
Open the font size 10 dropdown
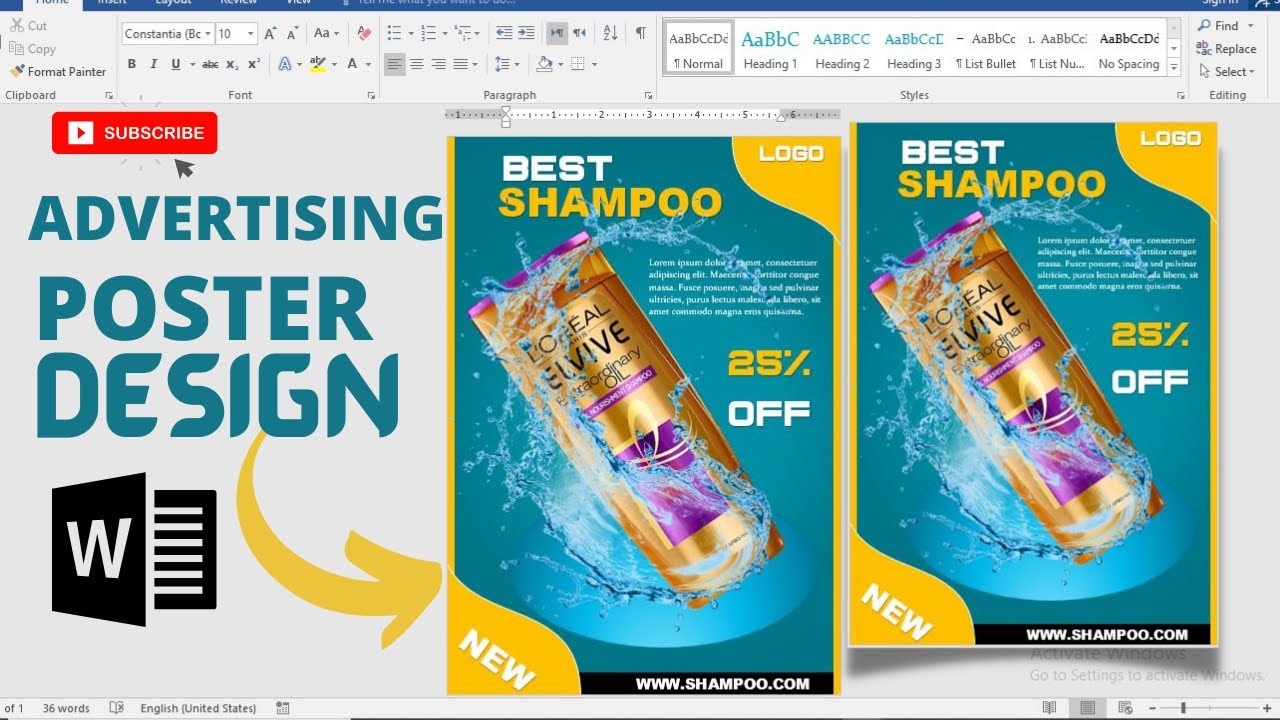click(x=250, y=34)
